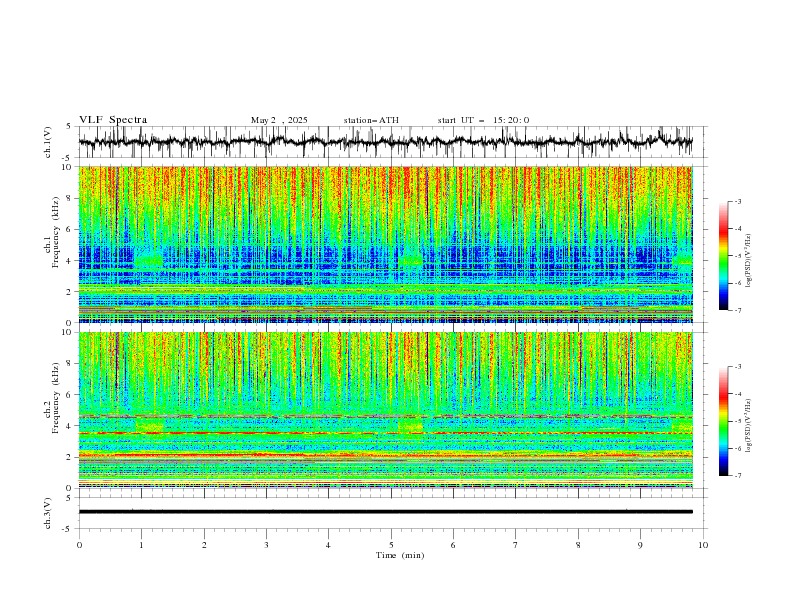Click time axis tick label '3'
The width and height of the screenshot is (792, 612).
pos(266,545)
